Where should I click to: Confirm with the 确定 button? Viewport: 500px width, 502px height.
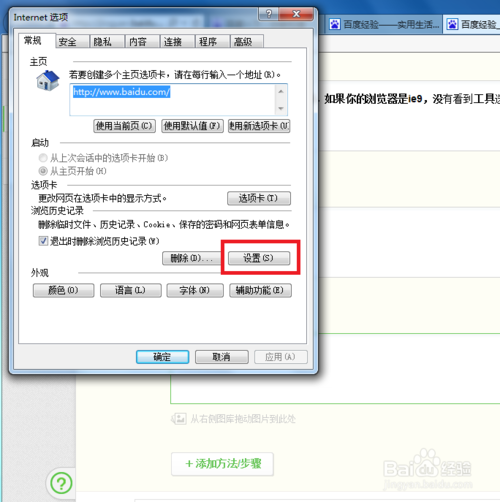pos(162,357)
